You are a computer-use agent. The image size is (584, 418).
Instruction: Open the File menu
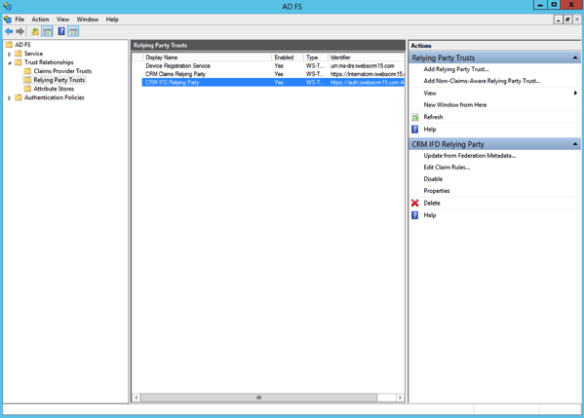[x=19, y=19]
